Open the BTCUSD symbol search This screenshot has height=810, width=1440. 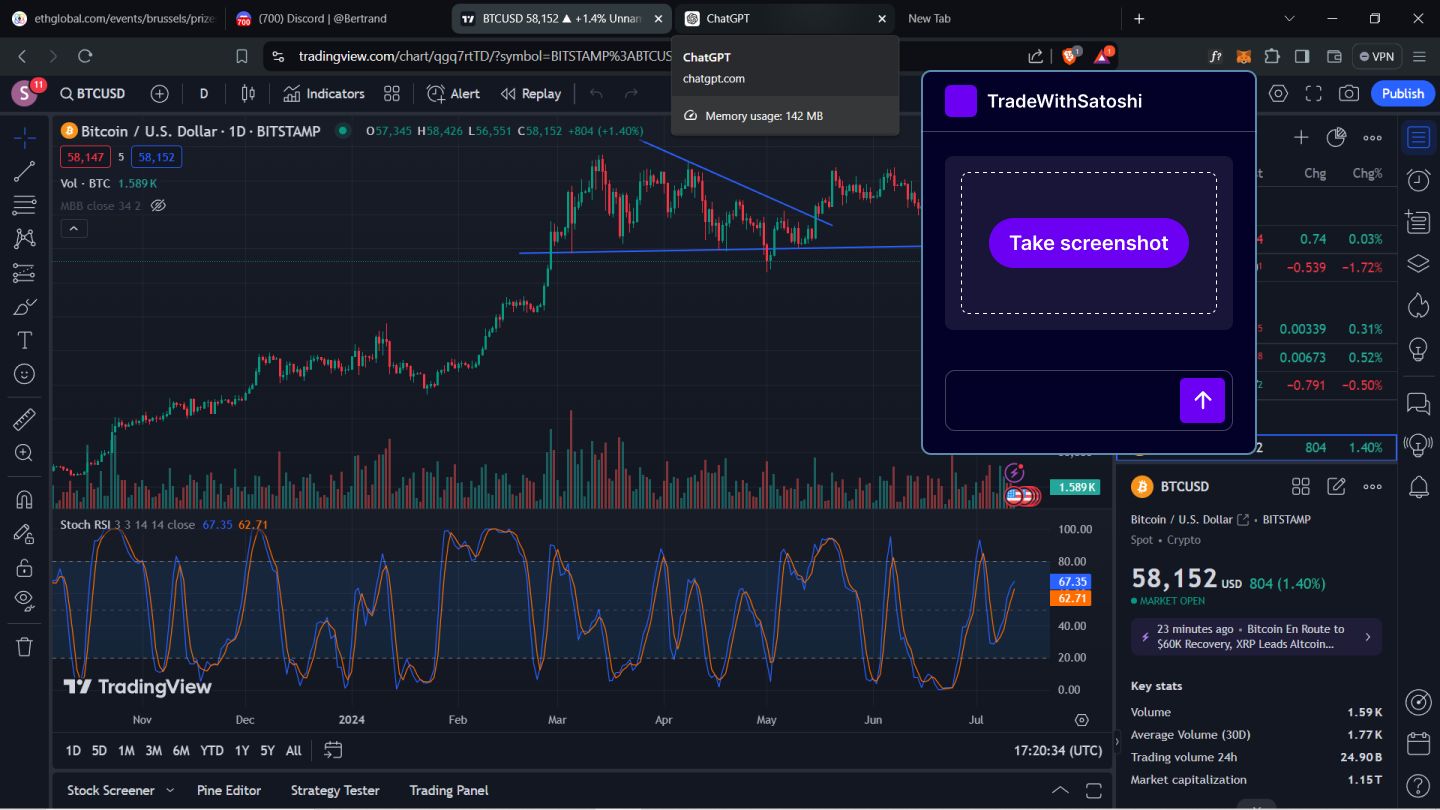tap(93, 93)
